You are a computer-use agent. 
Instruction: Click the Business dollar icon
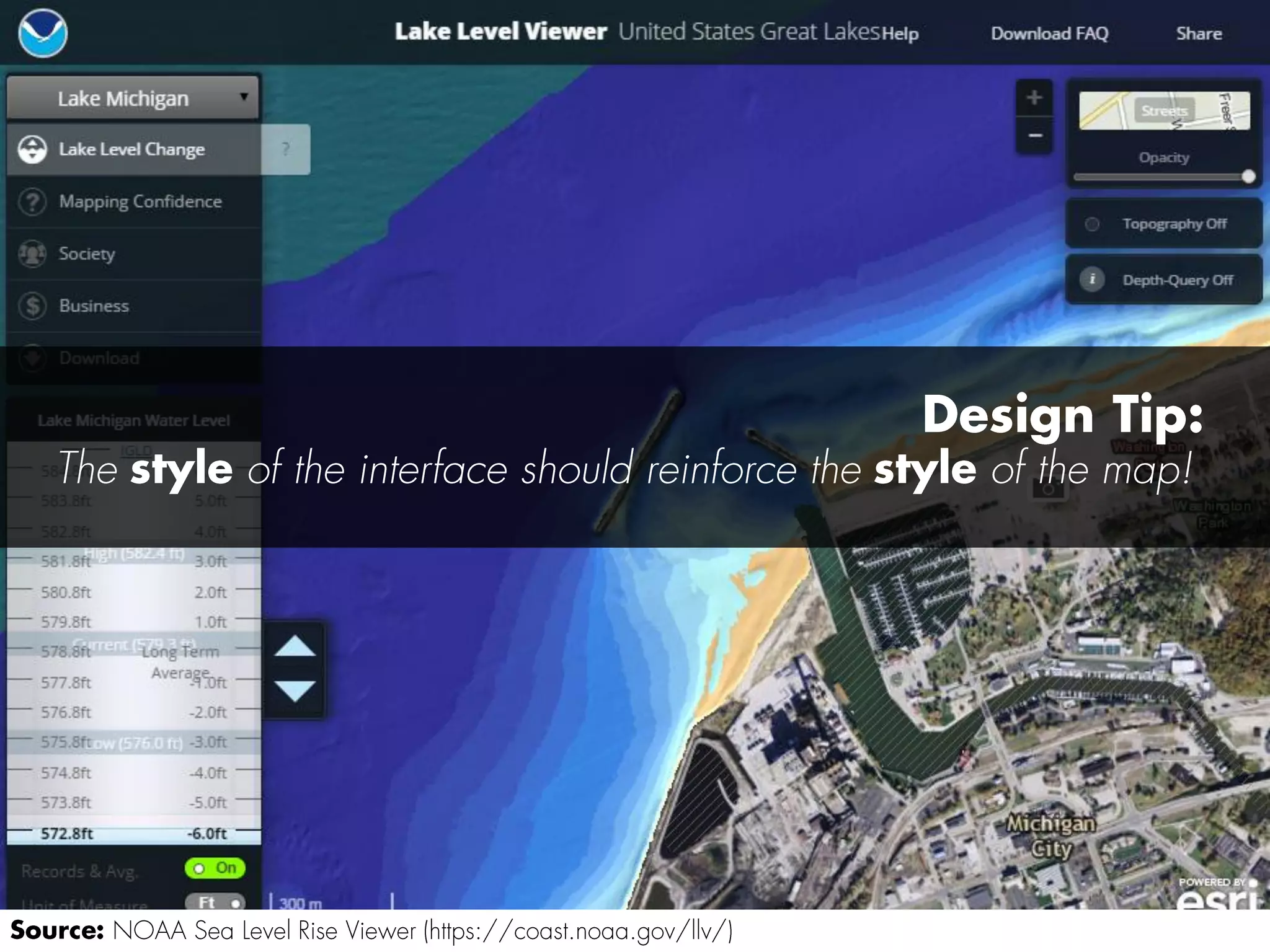(x=32, y=306)
